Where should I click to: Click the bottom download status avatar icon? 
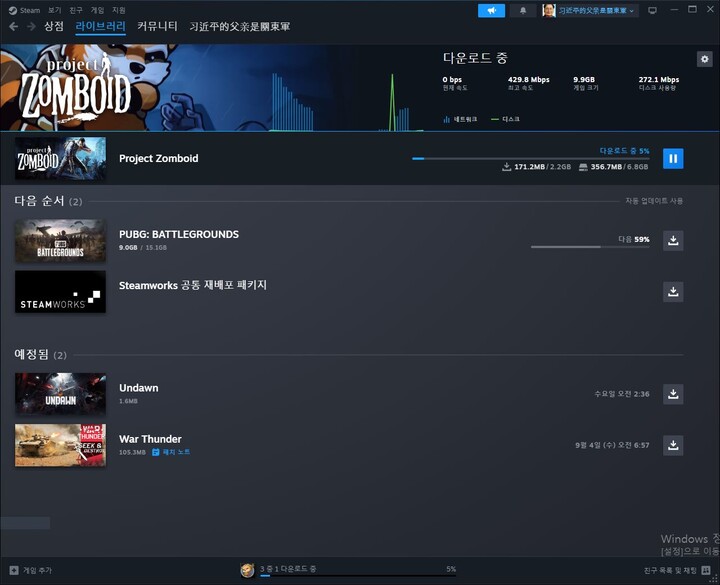point(247,570)
